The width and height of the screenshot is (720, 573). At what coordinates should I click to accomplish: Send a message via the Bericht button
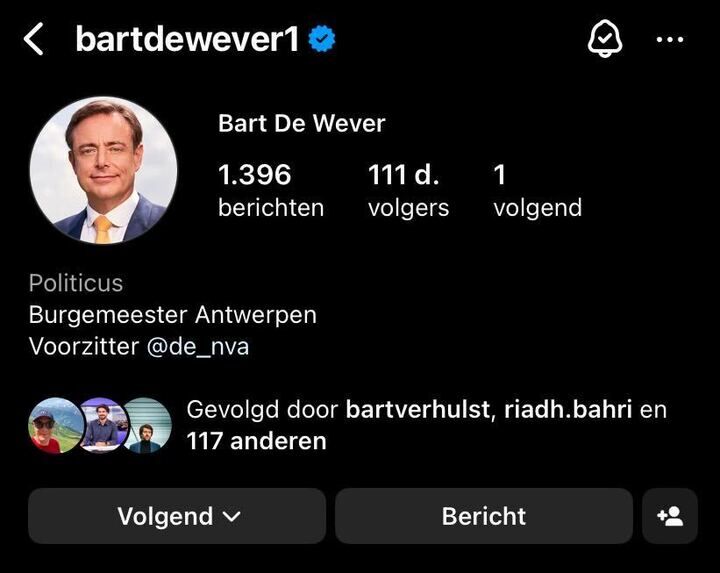(x=484, y=516)
